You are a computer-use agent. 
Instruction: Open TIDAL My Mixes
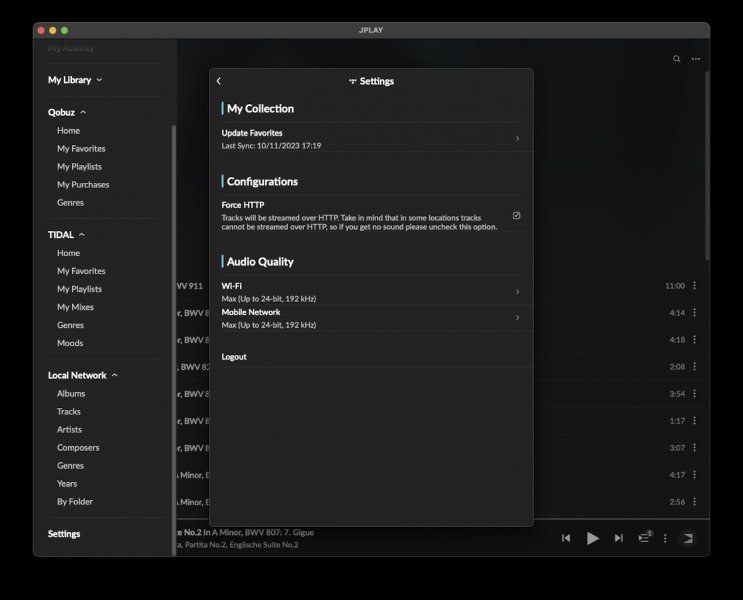[x=75, y=307]
